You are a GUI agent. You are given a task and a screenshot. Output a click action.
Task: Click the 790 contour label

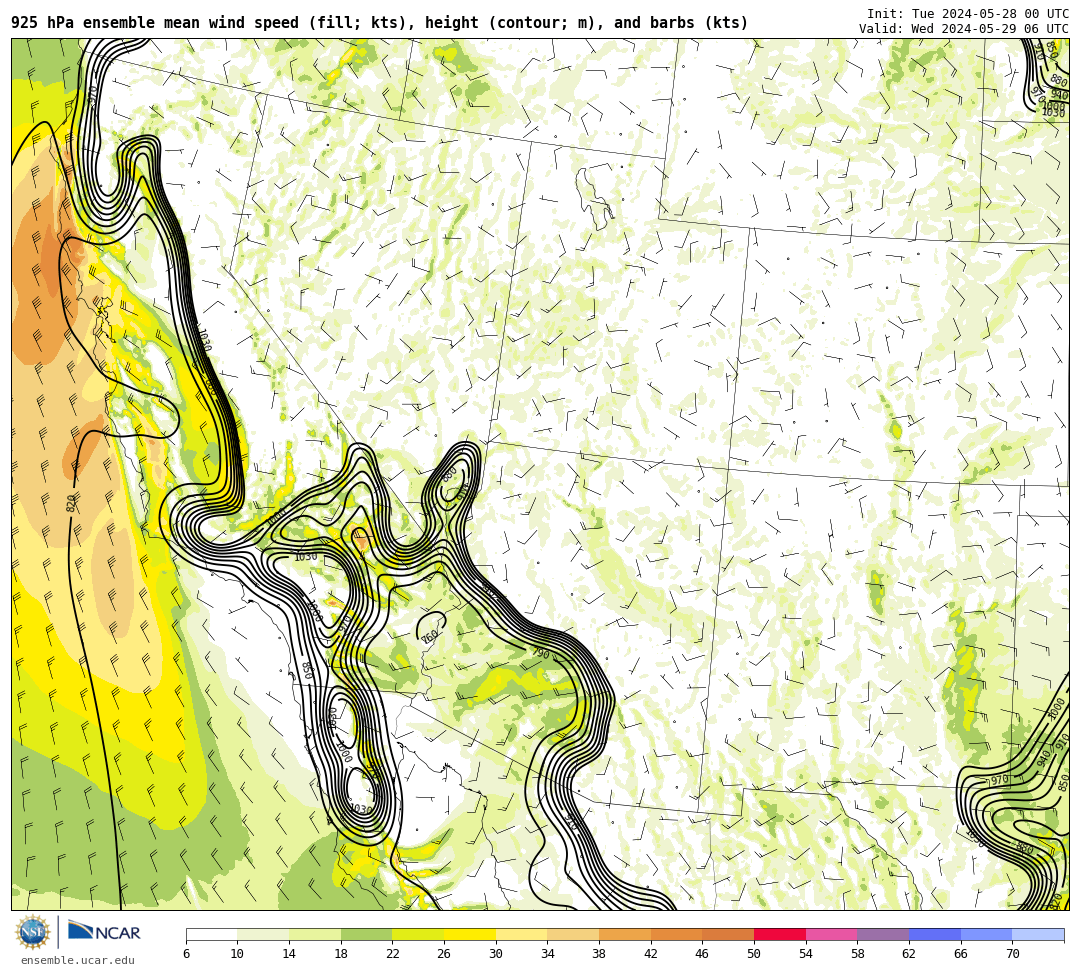541,653
